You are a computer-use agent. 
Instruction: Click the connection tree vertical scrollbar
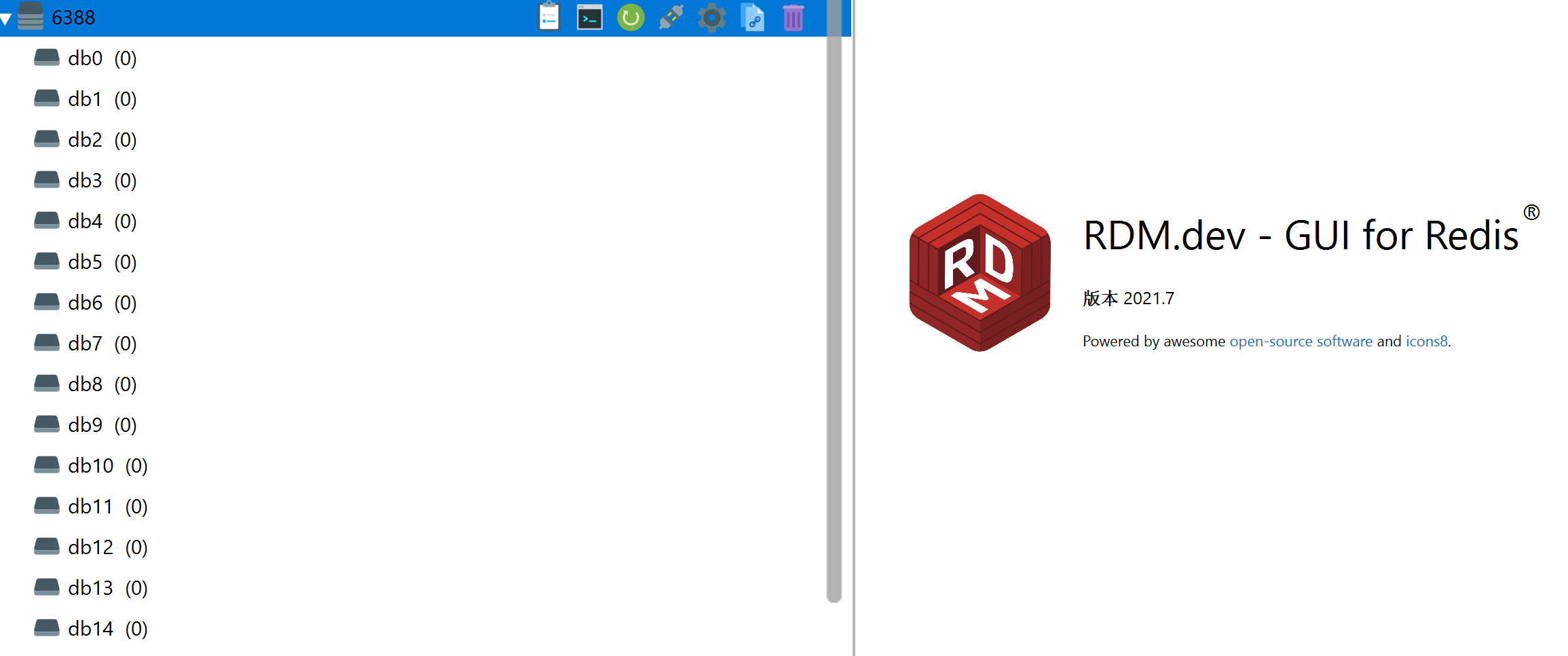click(x=834, y=301)
